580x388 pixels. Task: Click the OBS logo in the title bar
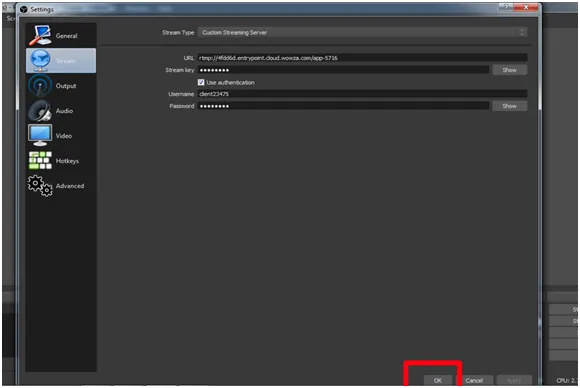click(24, 9)
